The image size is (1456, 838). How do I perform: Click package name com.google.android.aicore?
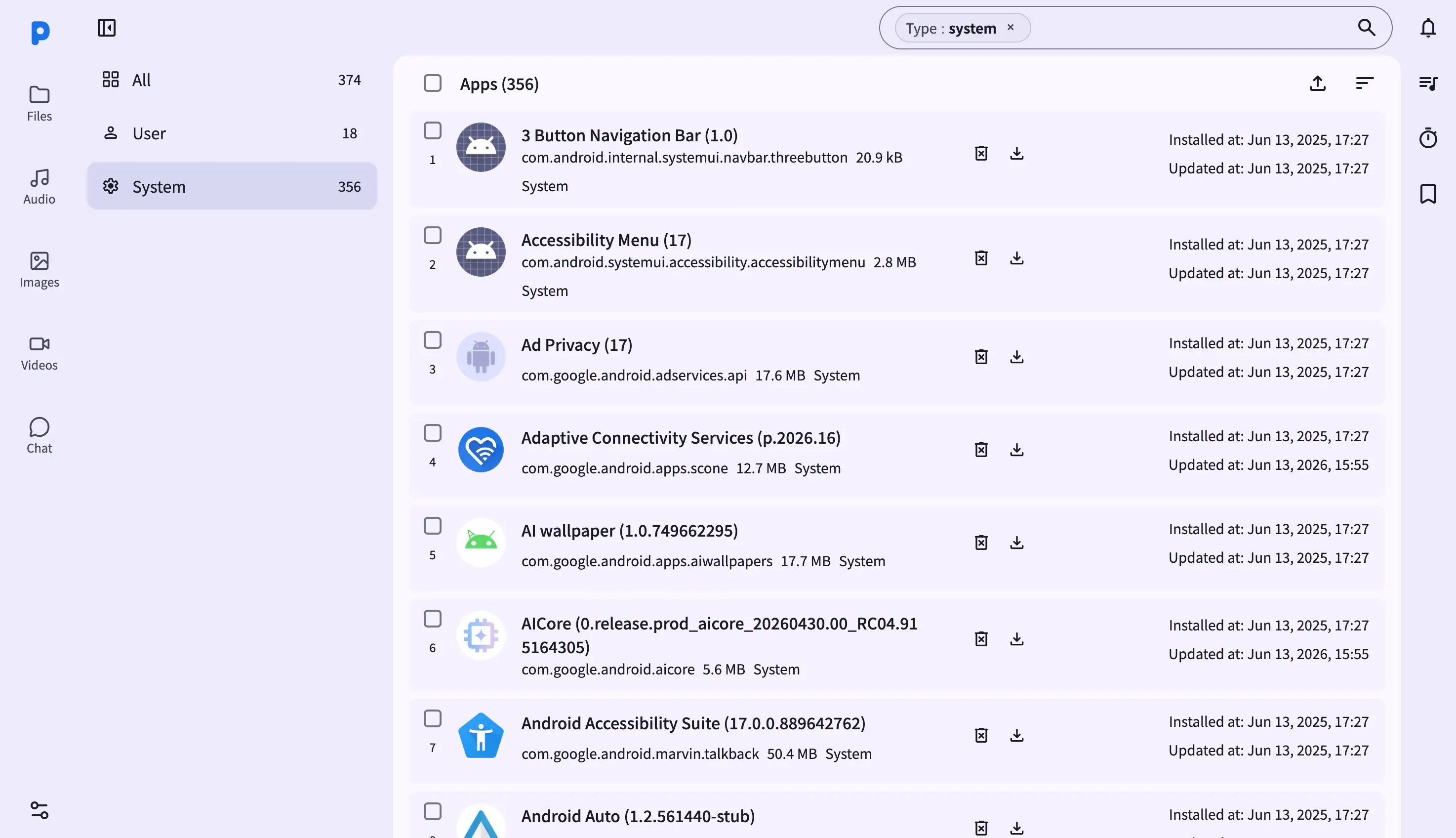tap(607, 670)
